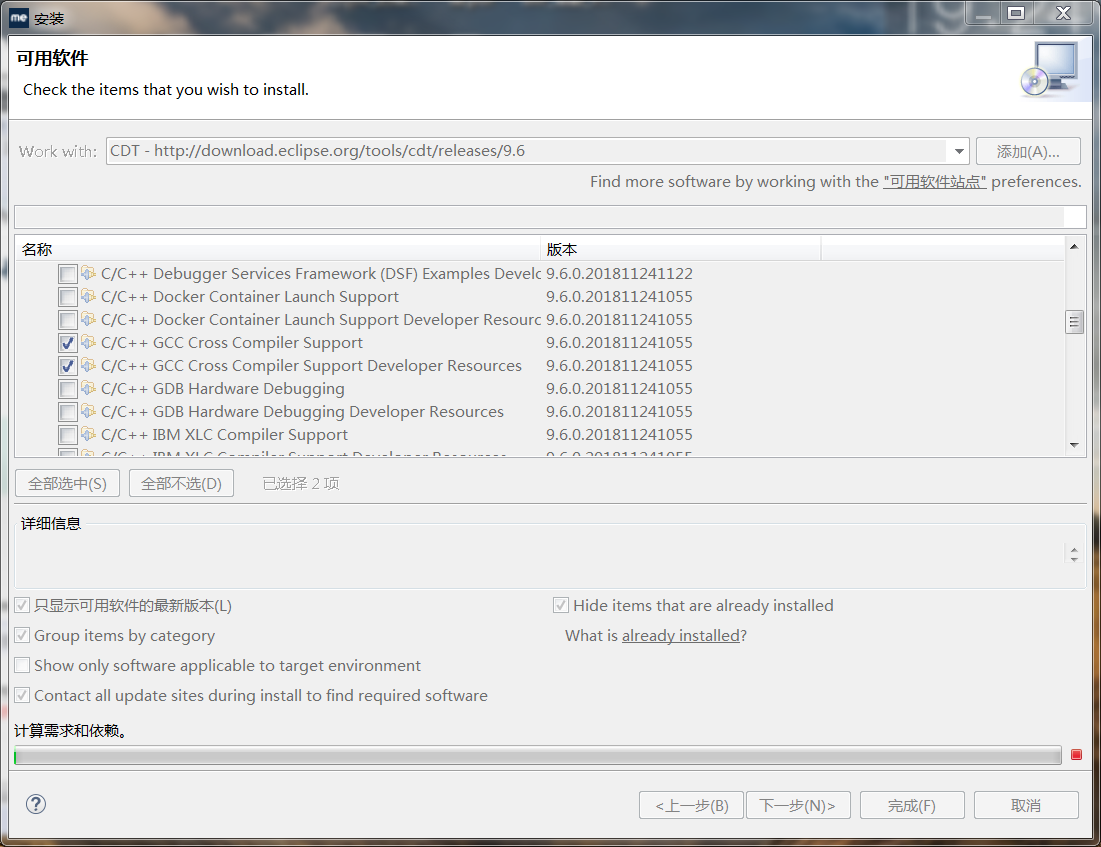The image size is (1101, 847).
Task: Click the help question mark icon
Action: (x=35, y=804)
